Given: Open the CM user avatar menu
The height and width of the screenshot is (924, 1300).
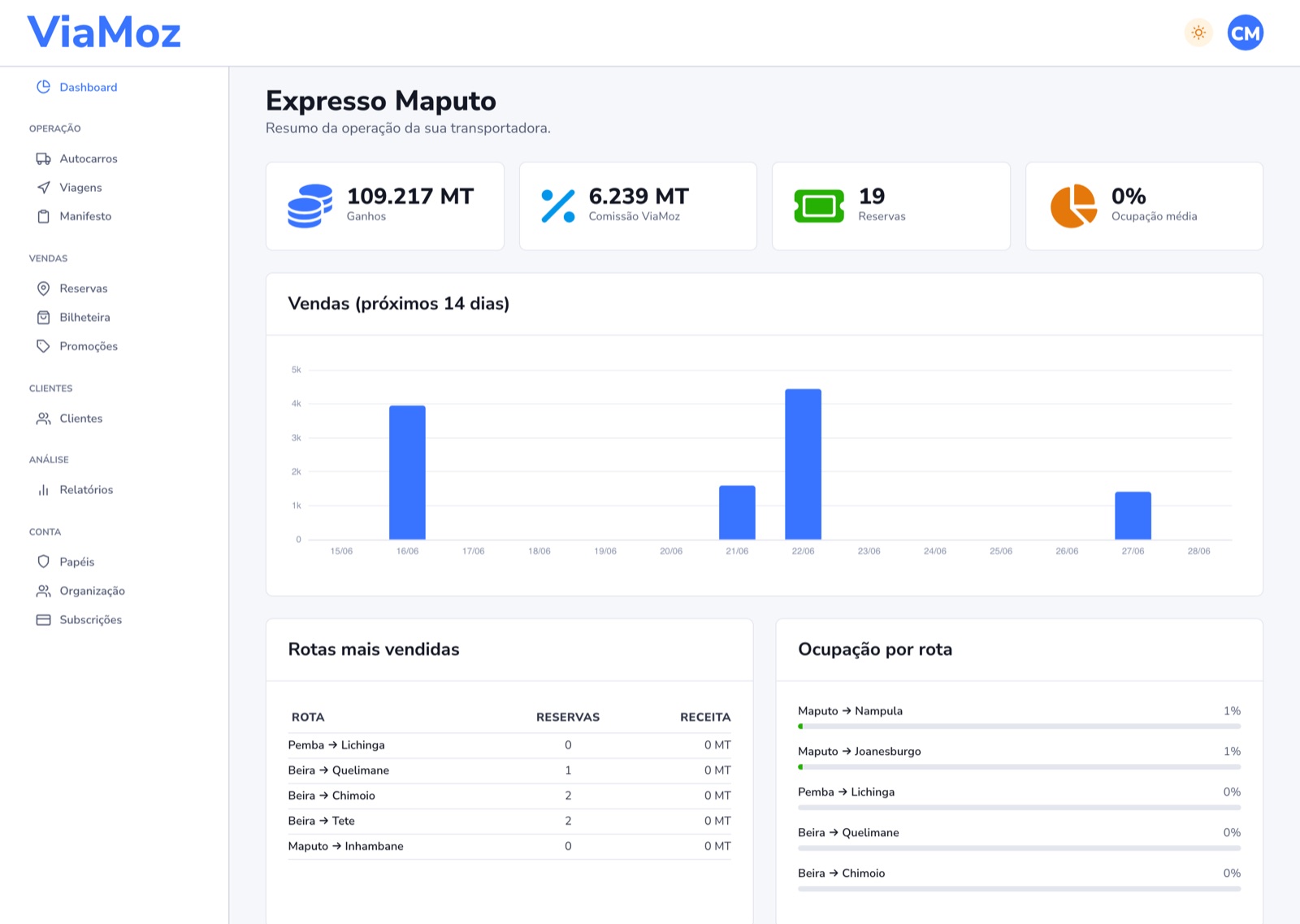Looking at the screenshot, I should (1245, 33).
